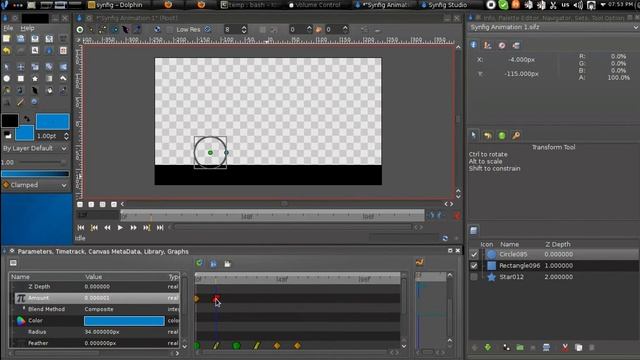Screen dimensions: 640x360
Task: Select the Gradient tool in toolbox
Action: [x=49, y=78]
